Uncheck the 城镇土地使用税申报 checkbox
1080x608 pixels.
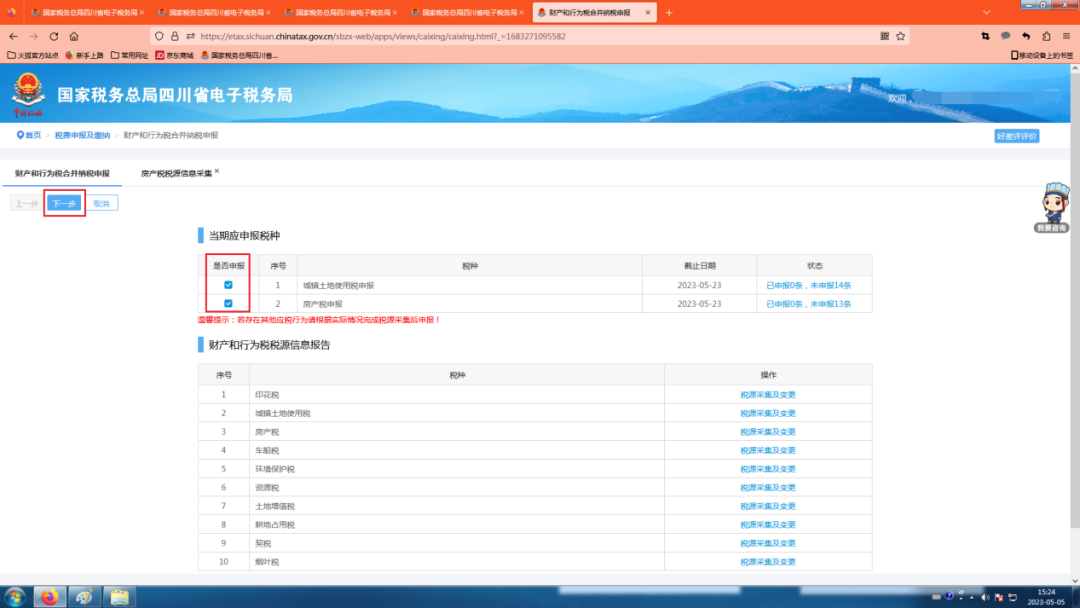pyautogui.click(x=228, y=285)
